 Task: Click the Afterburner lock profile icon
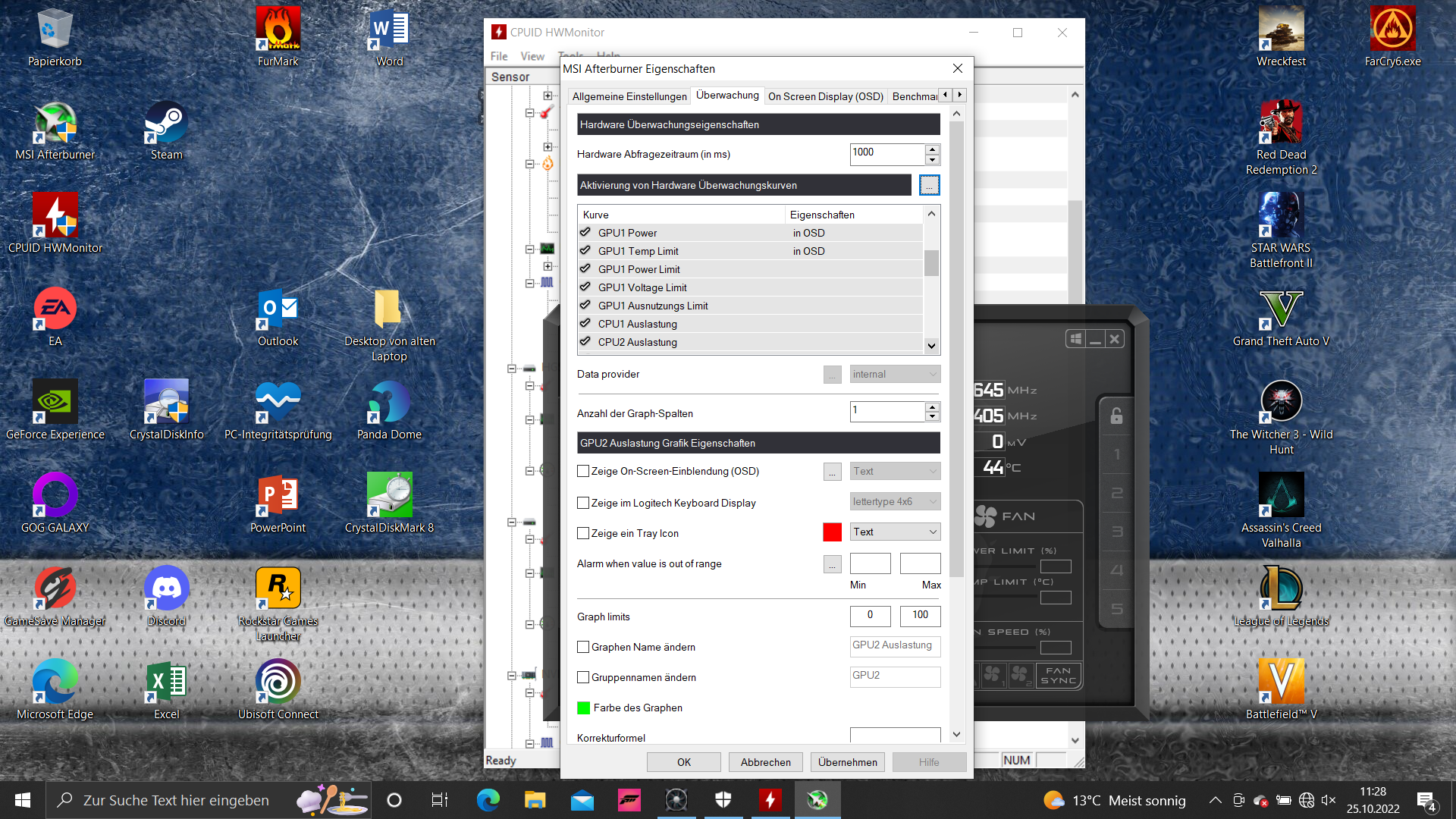[x=1116, y=416]
